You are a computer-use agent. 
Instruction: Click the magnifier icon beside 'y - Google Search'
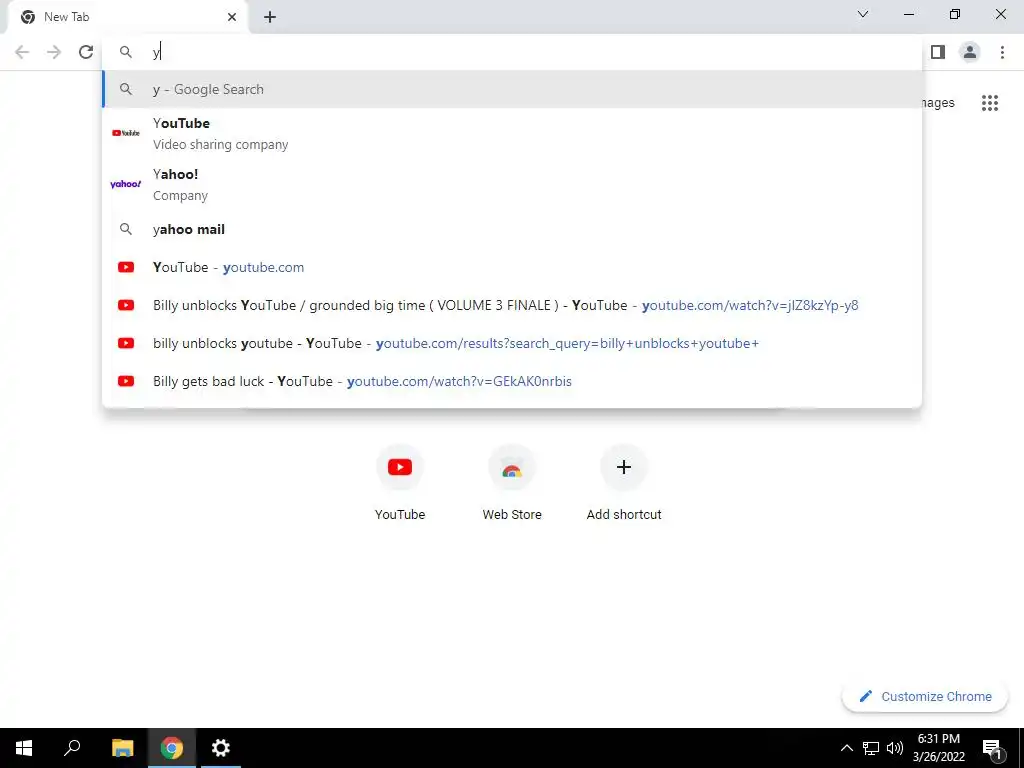click(x=126, y=89)
